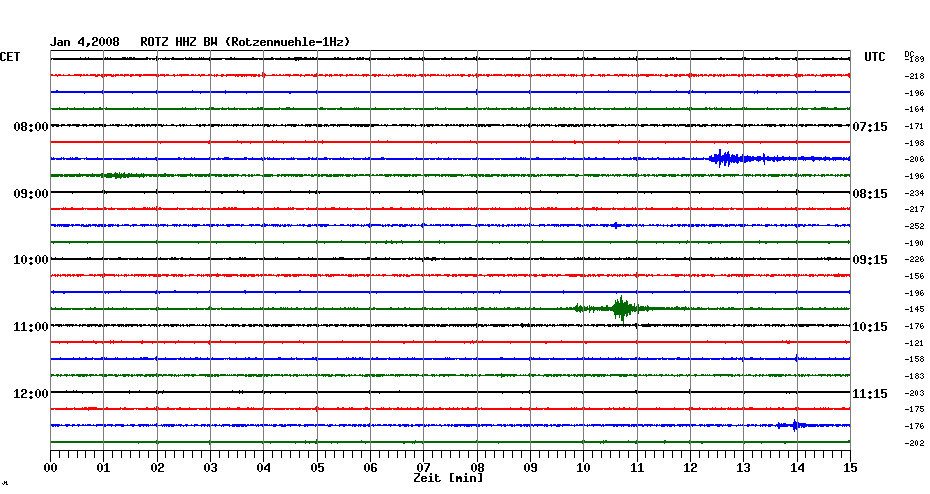Click the 01 minute axis tick label

104,468
